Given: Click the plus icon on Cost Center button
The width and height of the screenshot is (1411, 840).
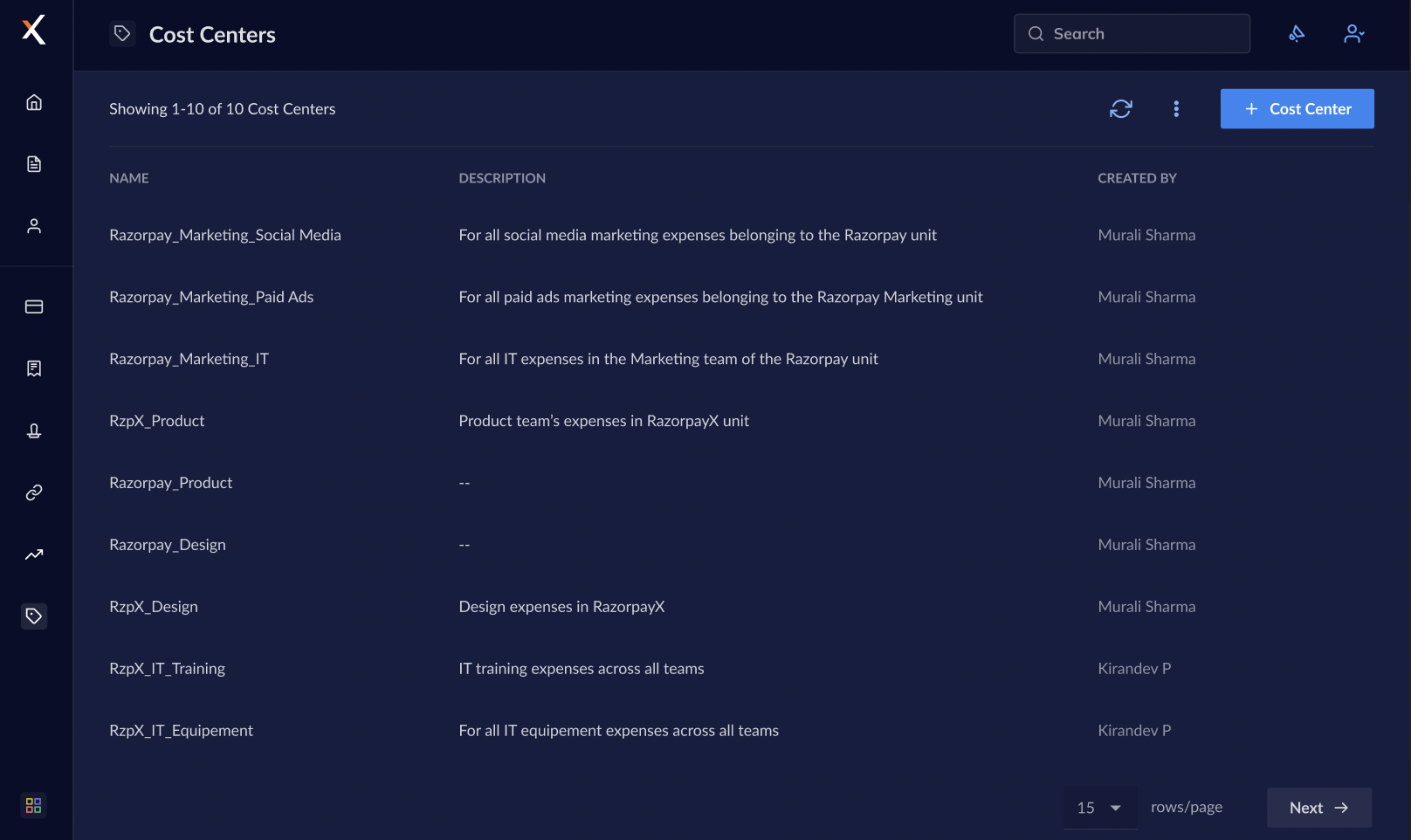Looking at the screenshot, I should pyautogui.click(x=1251, y=108).
